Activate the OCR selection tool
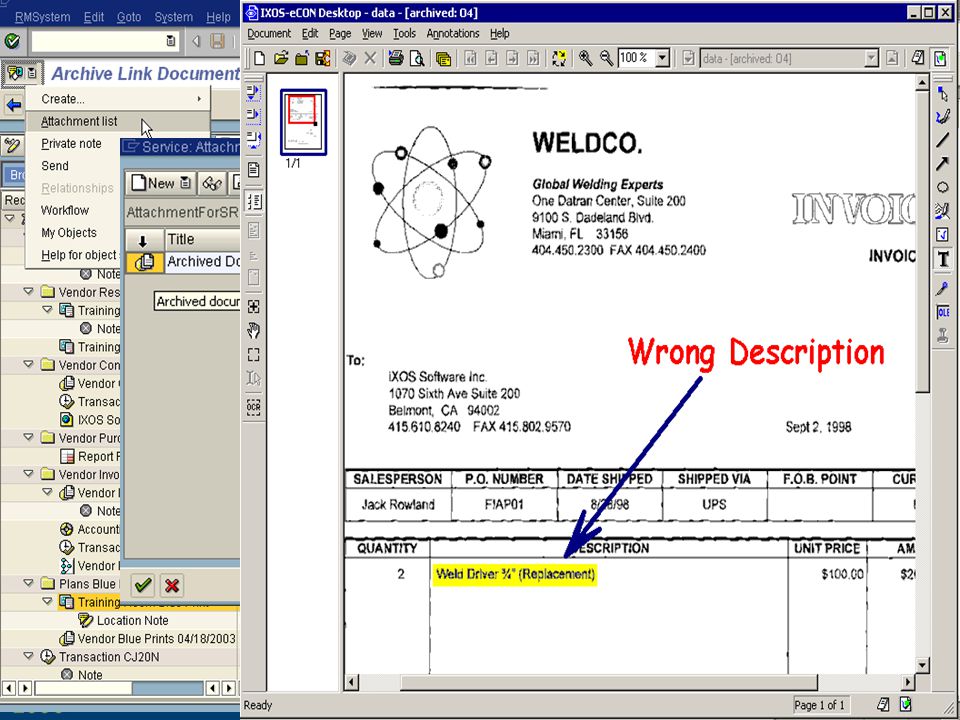 [253, 407]
